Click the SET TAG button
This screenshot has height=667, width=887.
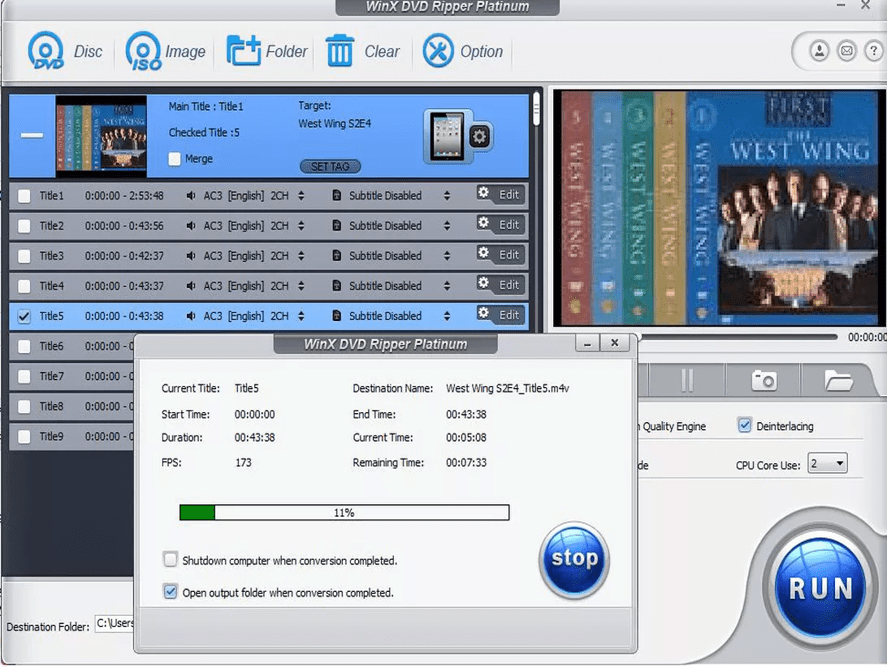pyautogui.click(x=329, y=166)
